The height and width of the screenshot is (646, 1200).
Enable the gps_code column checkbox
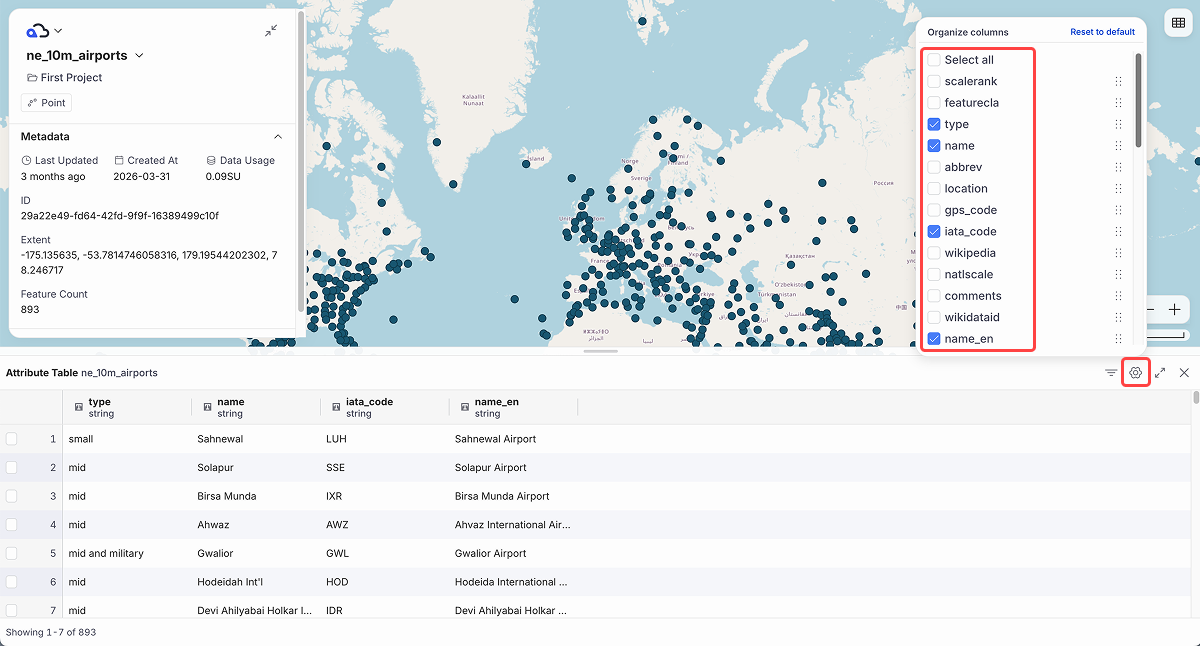point(934,211)
